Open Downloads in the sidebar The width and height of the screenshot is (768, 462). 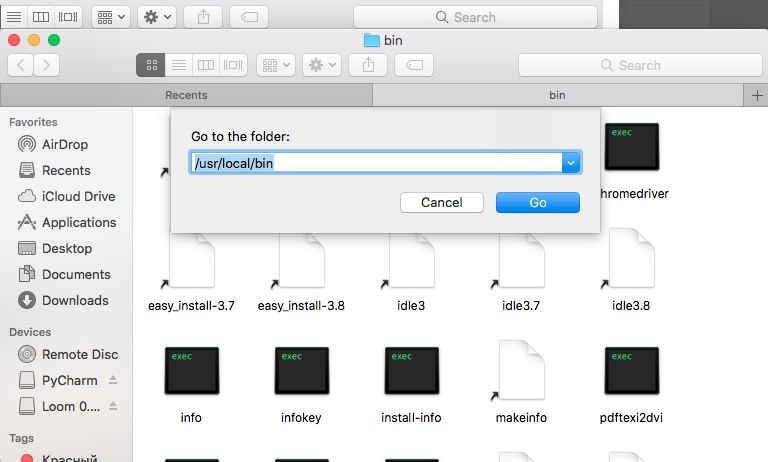tap(63, 300)
